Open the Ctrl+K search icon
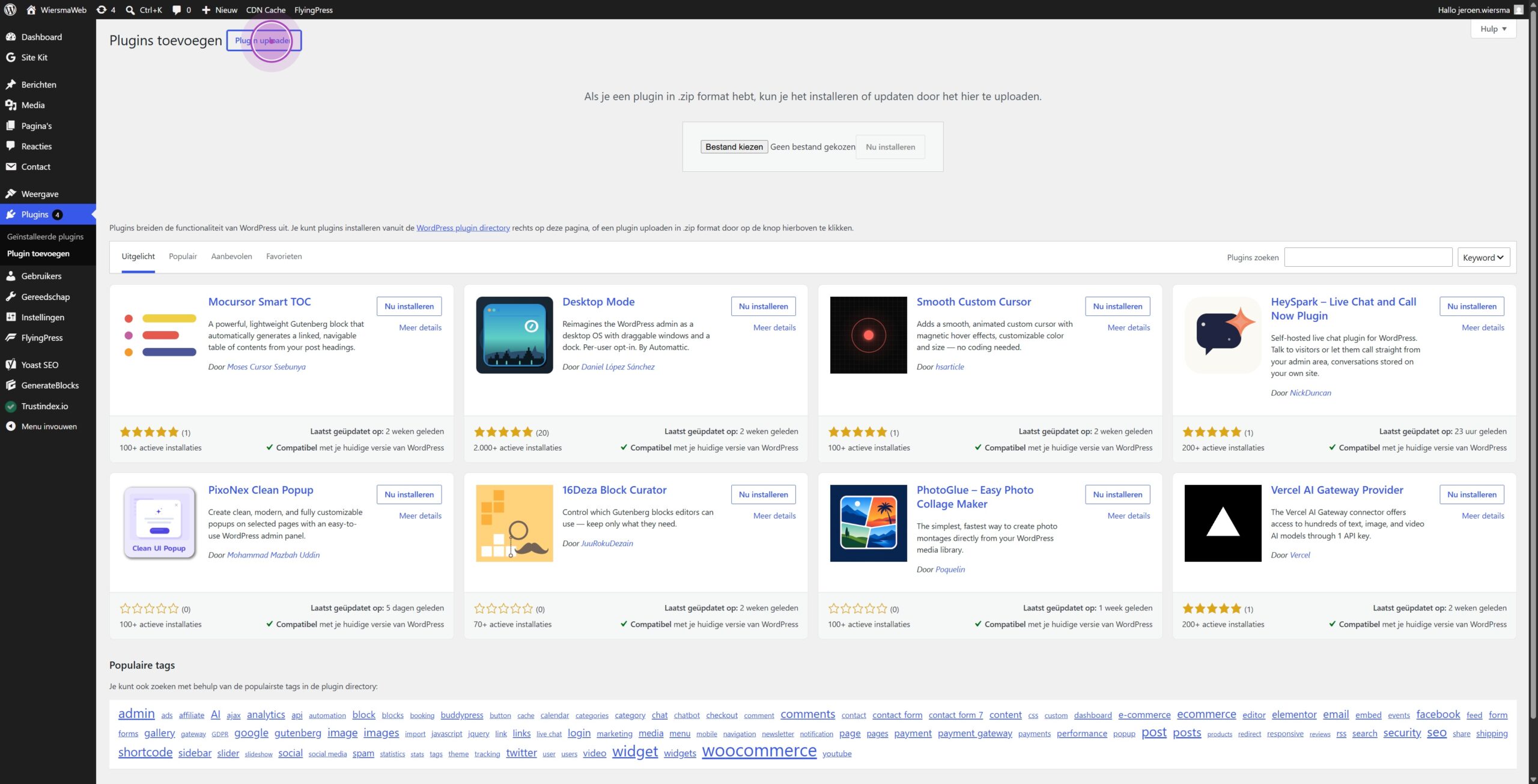1538x784 pixels. coord(130,10)
